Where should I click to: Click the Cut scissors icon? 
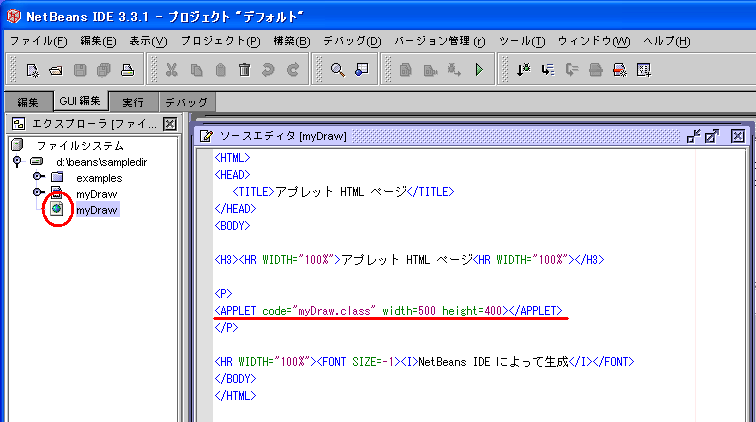[172, 70]
